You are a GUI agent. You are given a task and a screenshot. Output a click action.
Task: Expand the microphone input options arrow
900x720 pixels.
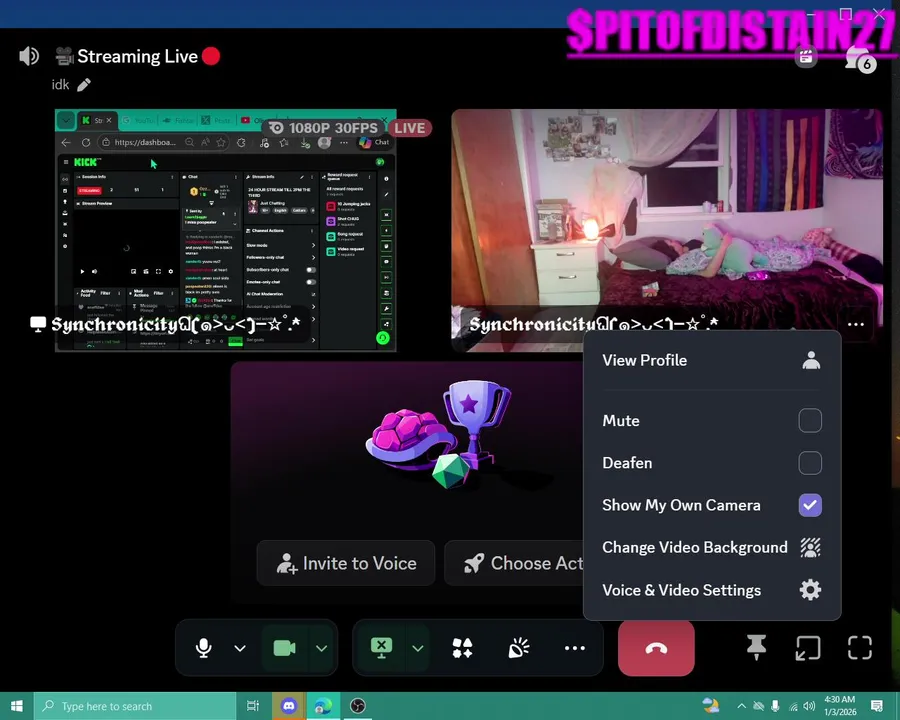click(240, 648)
